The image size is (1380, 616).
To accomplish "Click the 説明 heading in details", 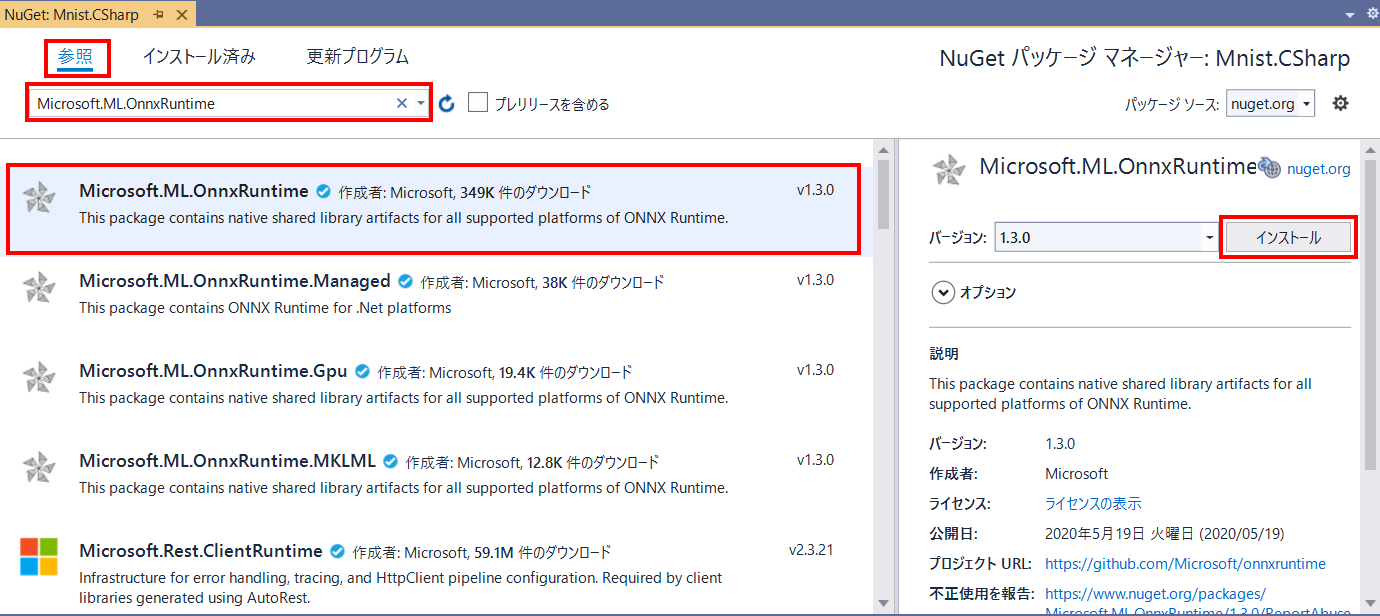I will click(x=943, y=354).
